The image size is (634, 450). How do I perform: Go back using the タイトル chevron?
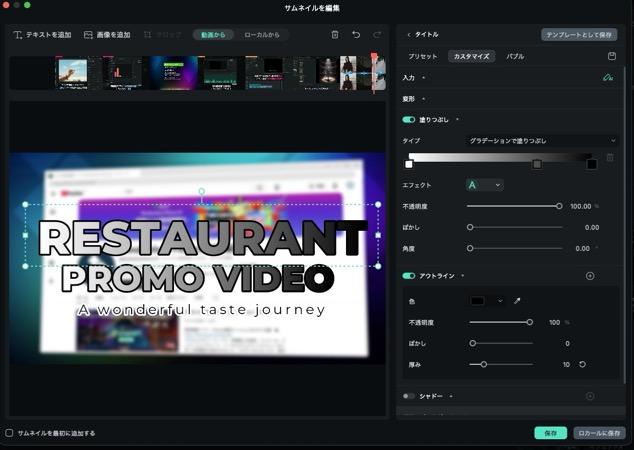(x=409, y=35)
